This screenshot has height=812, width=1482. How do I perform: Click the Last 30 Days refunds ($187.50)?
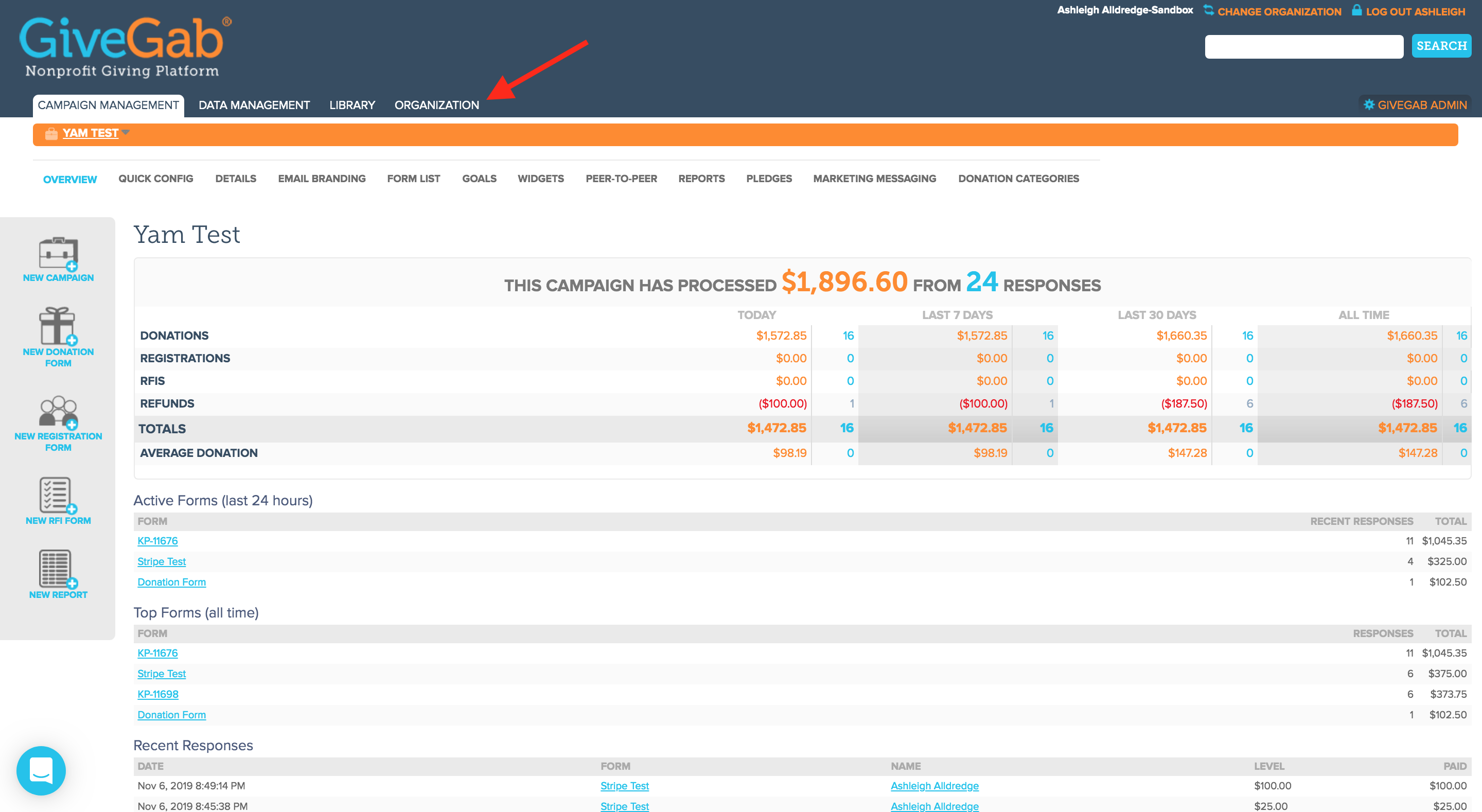point(1184,404)
